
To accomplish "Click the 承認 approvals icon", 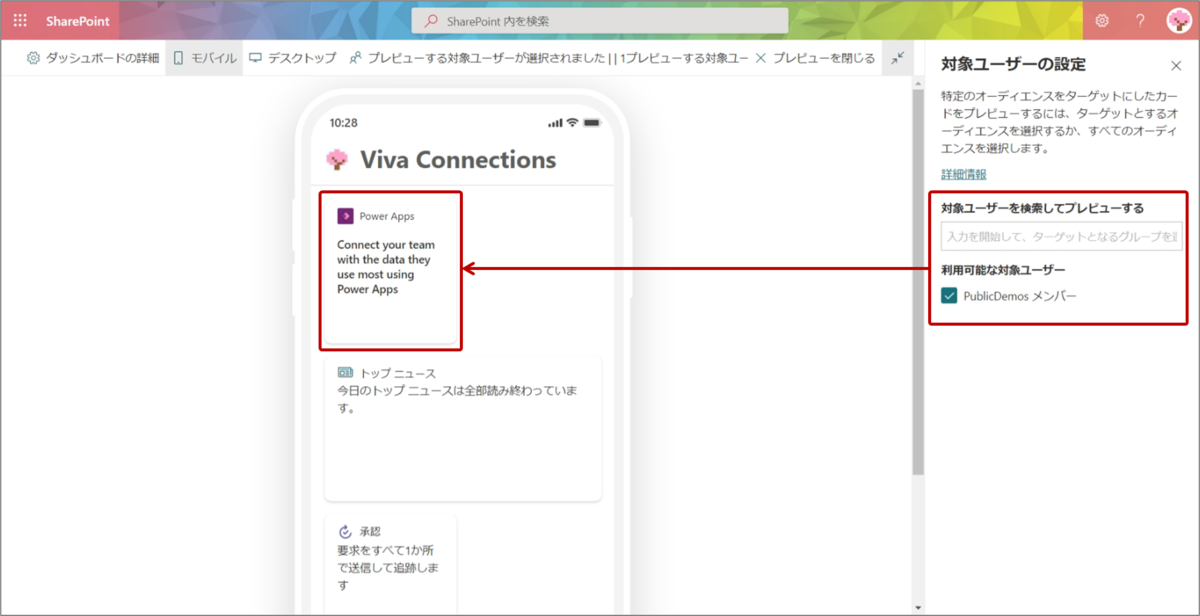I will 345,532.
